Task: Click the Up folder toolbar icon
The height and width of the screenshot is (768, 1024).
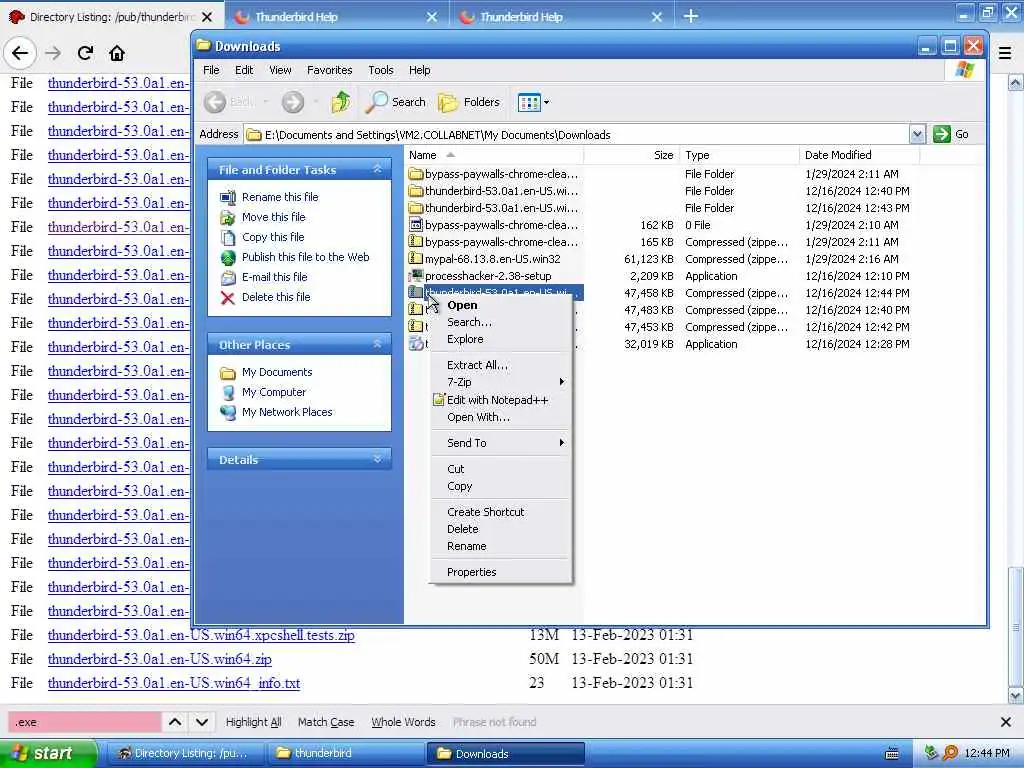Action: tap(340, 102)
